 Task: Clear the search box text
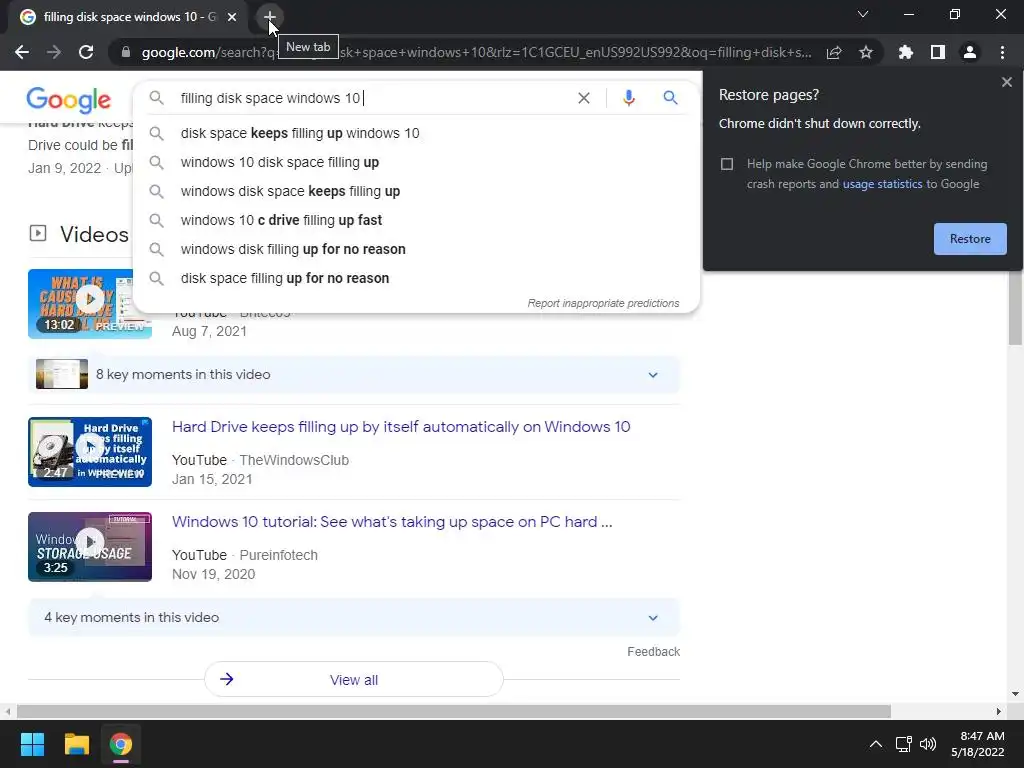pos(584,98)
